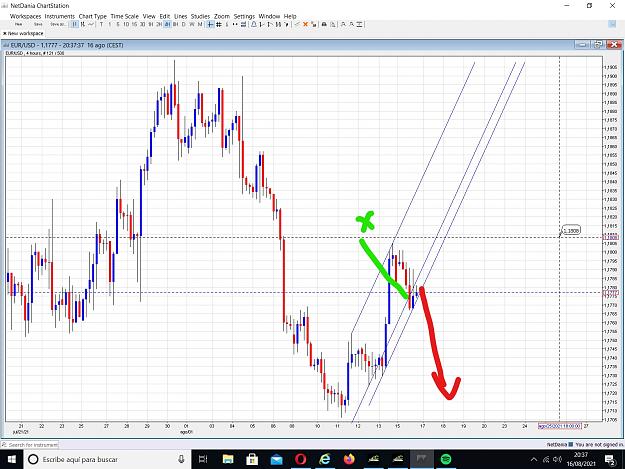Screen dimensions: 625x469
Task: Select the bar chart type icon
Action: pyautogui.click(x=83, y=24)
